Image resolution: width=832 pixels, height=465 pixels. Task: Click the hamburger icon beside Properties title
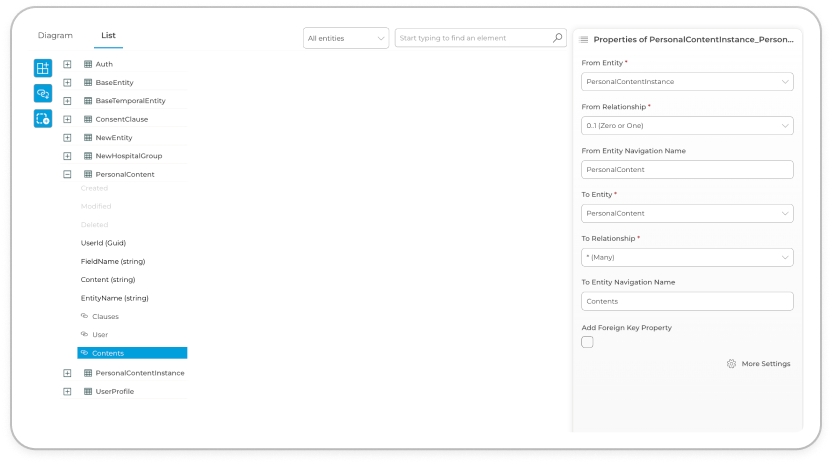[584, 40]
